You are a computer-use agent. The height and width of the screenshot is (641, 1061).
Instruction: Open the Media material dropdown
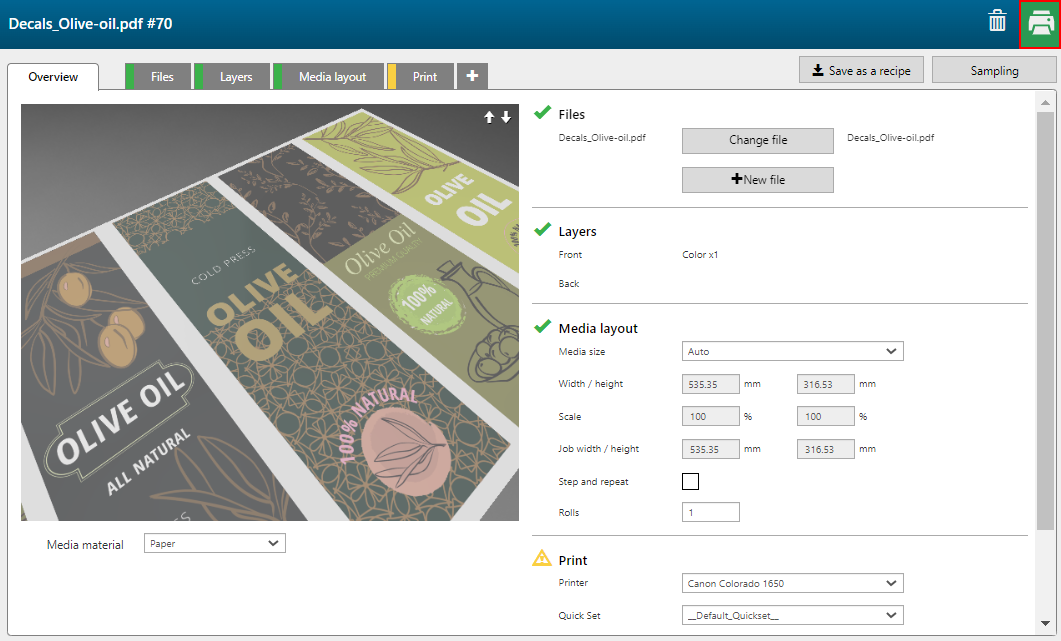(215, 543)
